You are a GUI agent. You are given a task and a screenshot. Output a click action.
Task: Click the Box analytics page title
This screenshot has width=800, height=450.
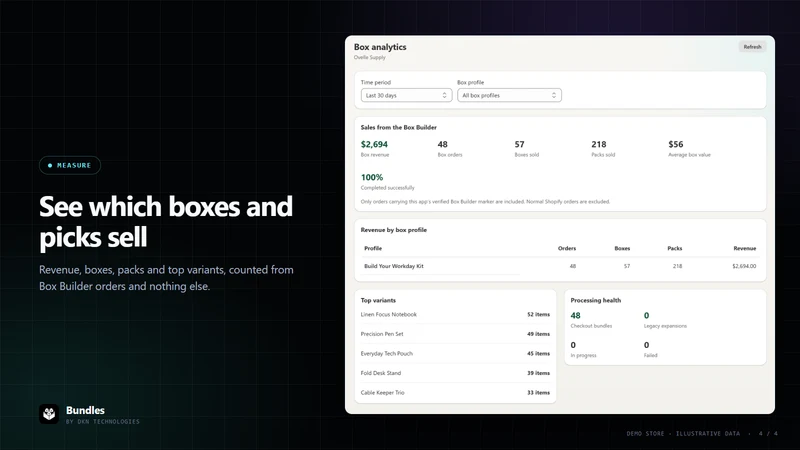tap(380, 47)
